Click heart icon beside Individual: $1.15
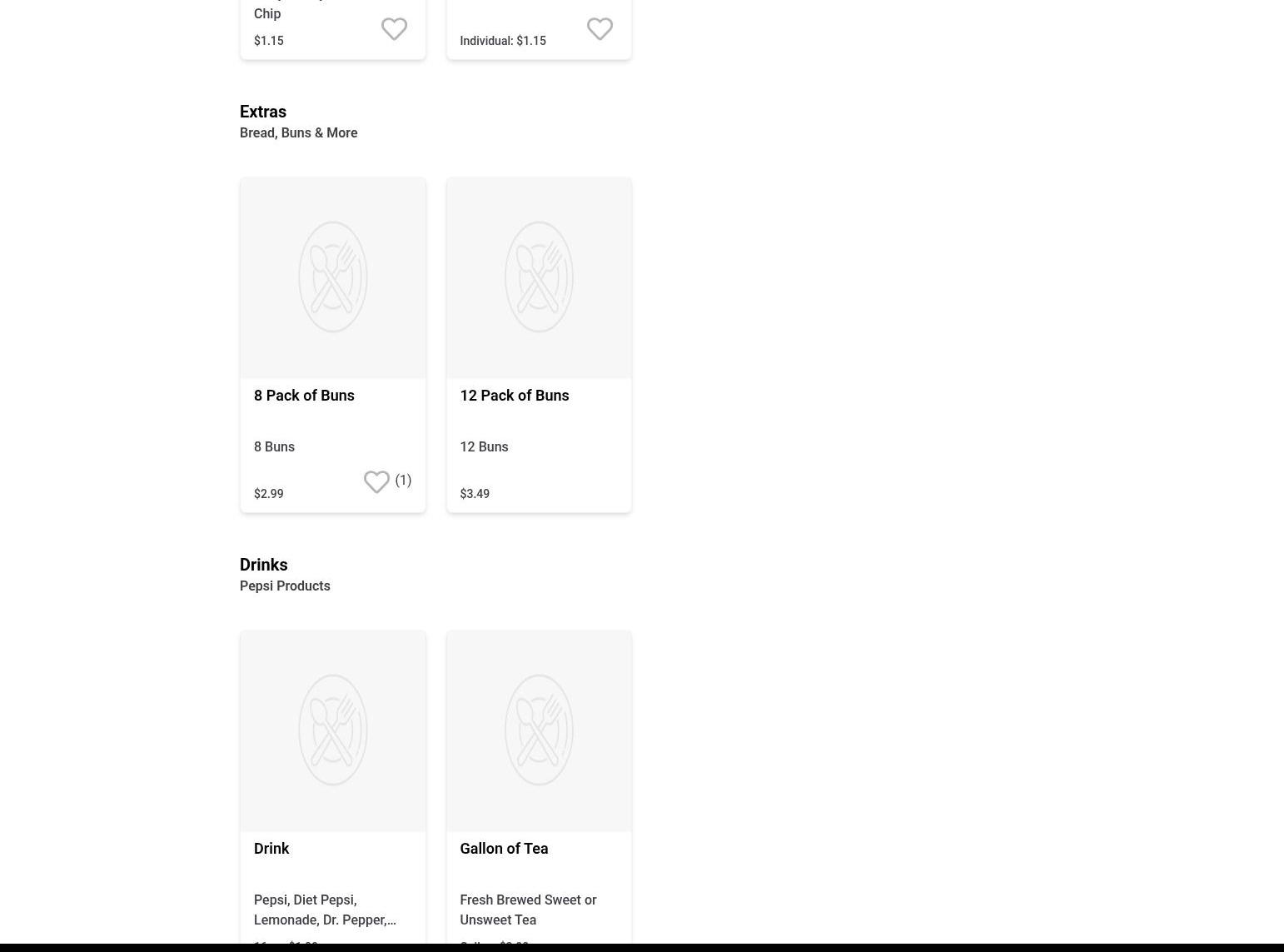 click(x=600, y=29)
